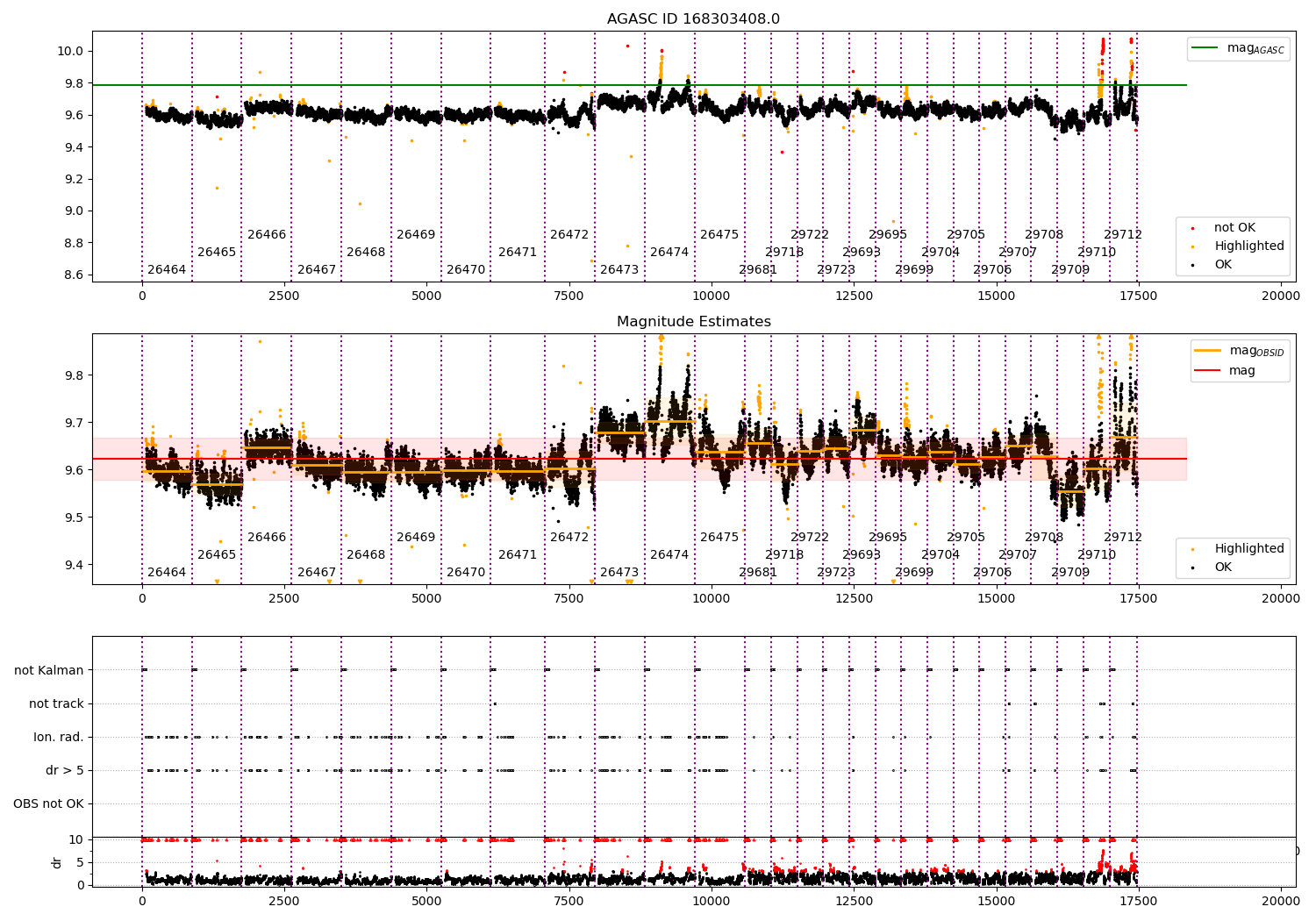Click 'Highlighted' legend entry in Magnitude Estimates plot
The width and height of the screenshot is (1316, 921).
coord(1236,549)
